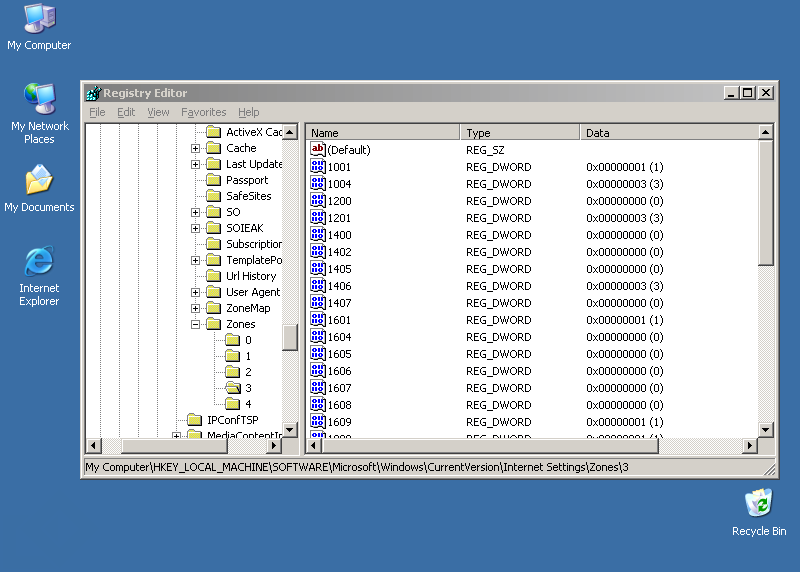Select zone key 1 in tree
The image size is (800, 572).
coord(248,356)
